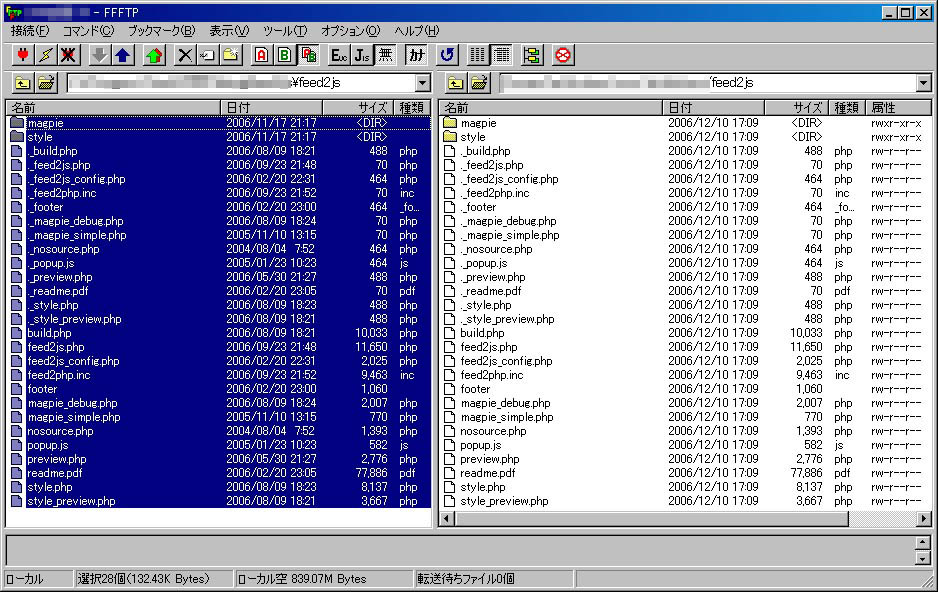Sort remote list by 種類 column
This screenshot has width=938, height=592.
pyautogui.click(x=846, y=108)
